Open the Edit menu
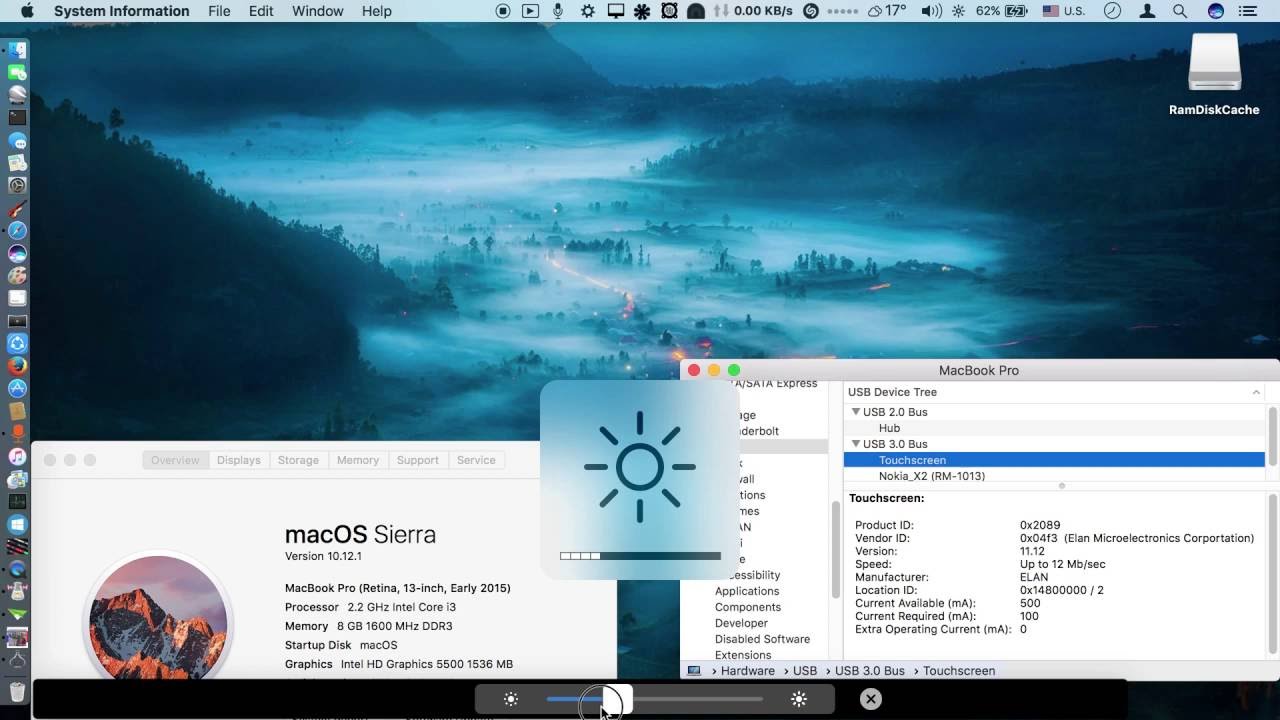 click(261, 11)
